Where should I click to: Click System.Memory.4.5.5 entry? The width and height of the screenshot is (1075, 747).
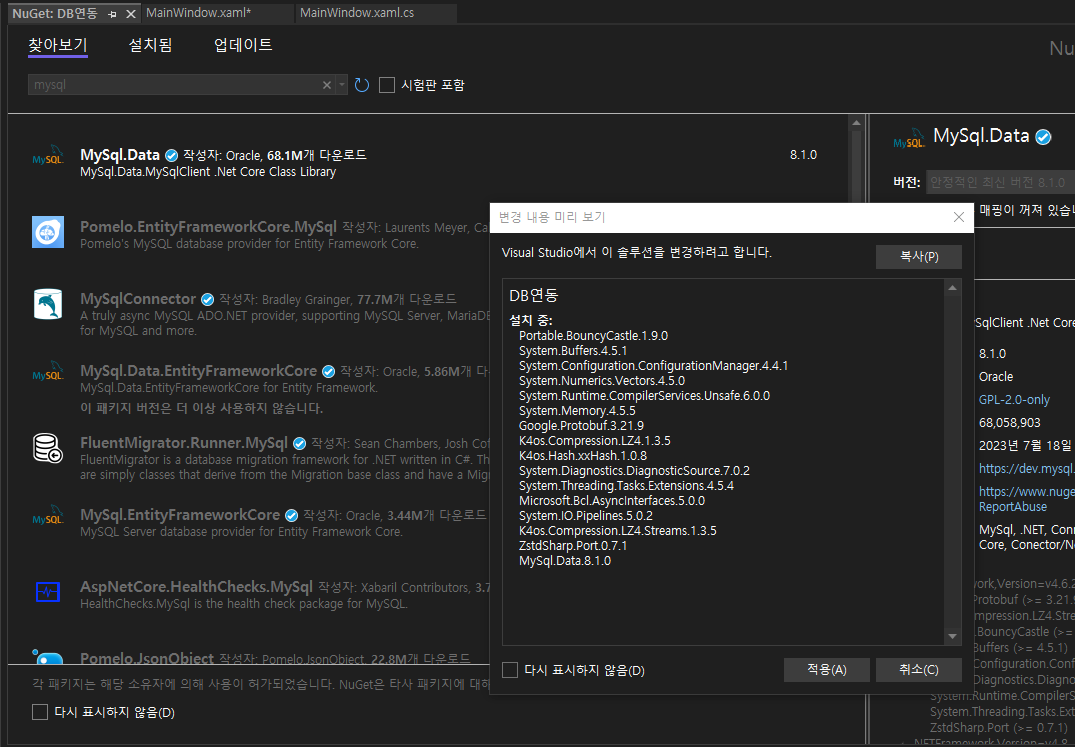point(577,411)
